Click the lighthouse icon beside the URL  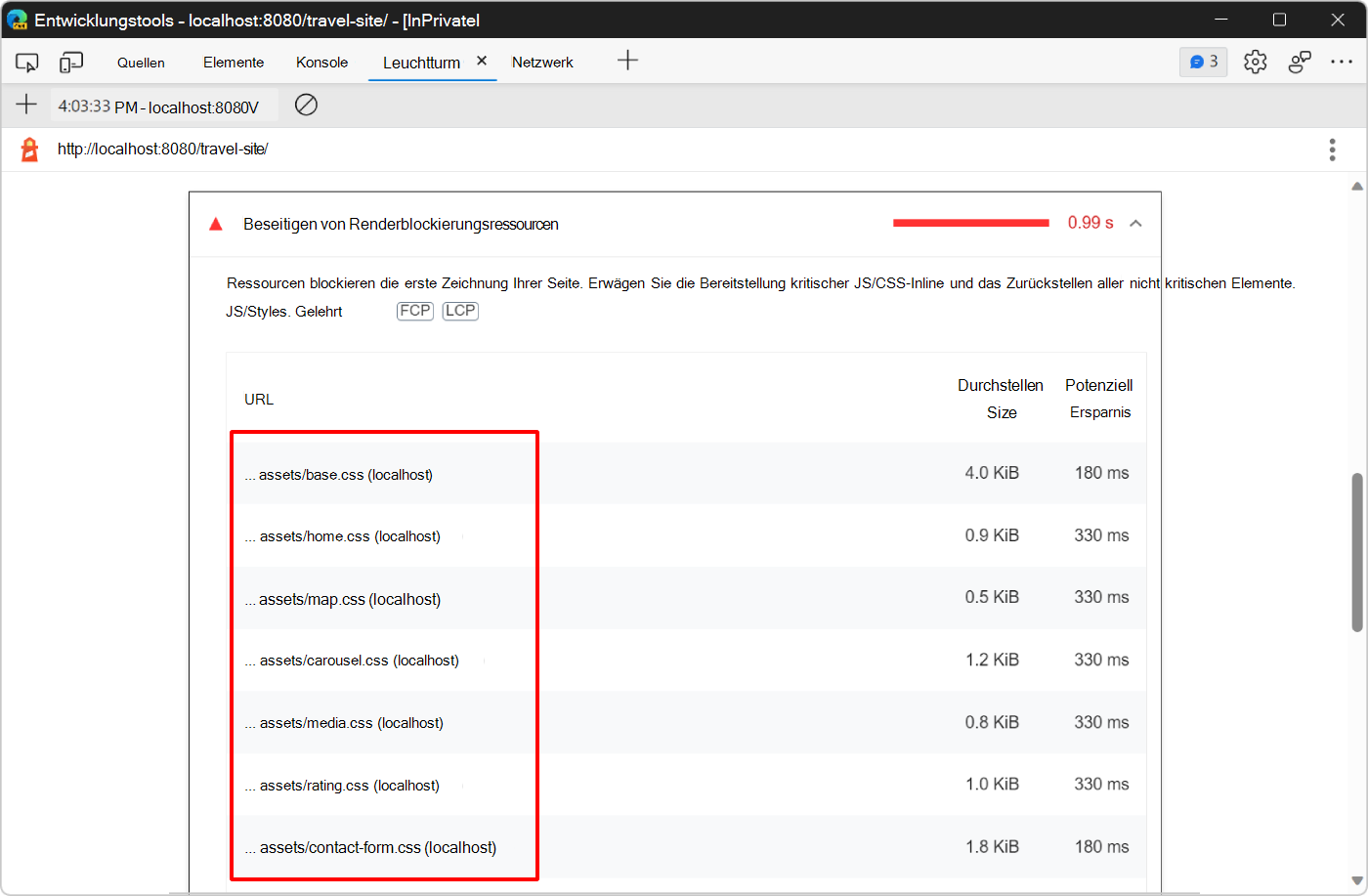(28, 149)
